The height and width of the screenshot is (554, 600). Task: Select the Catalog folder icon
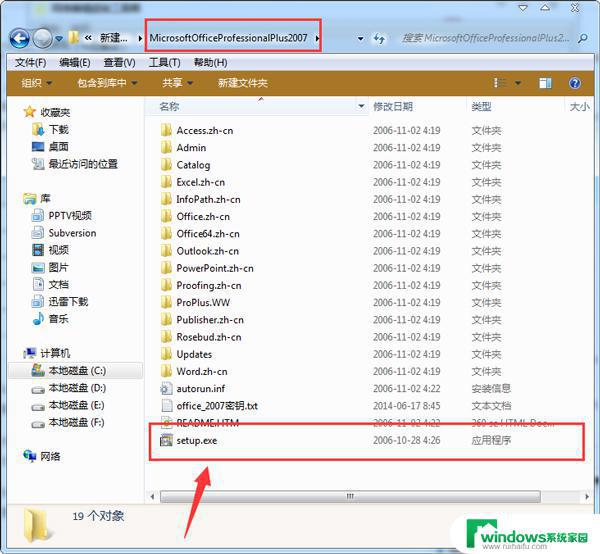tap(166, 165)
